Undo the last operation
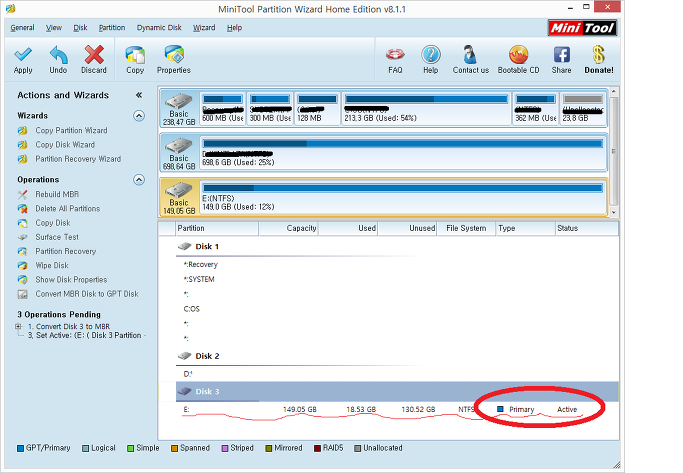 [x=58, y=60]
